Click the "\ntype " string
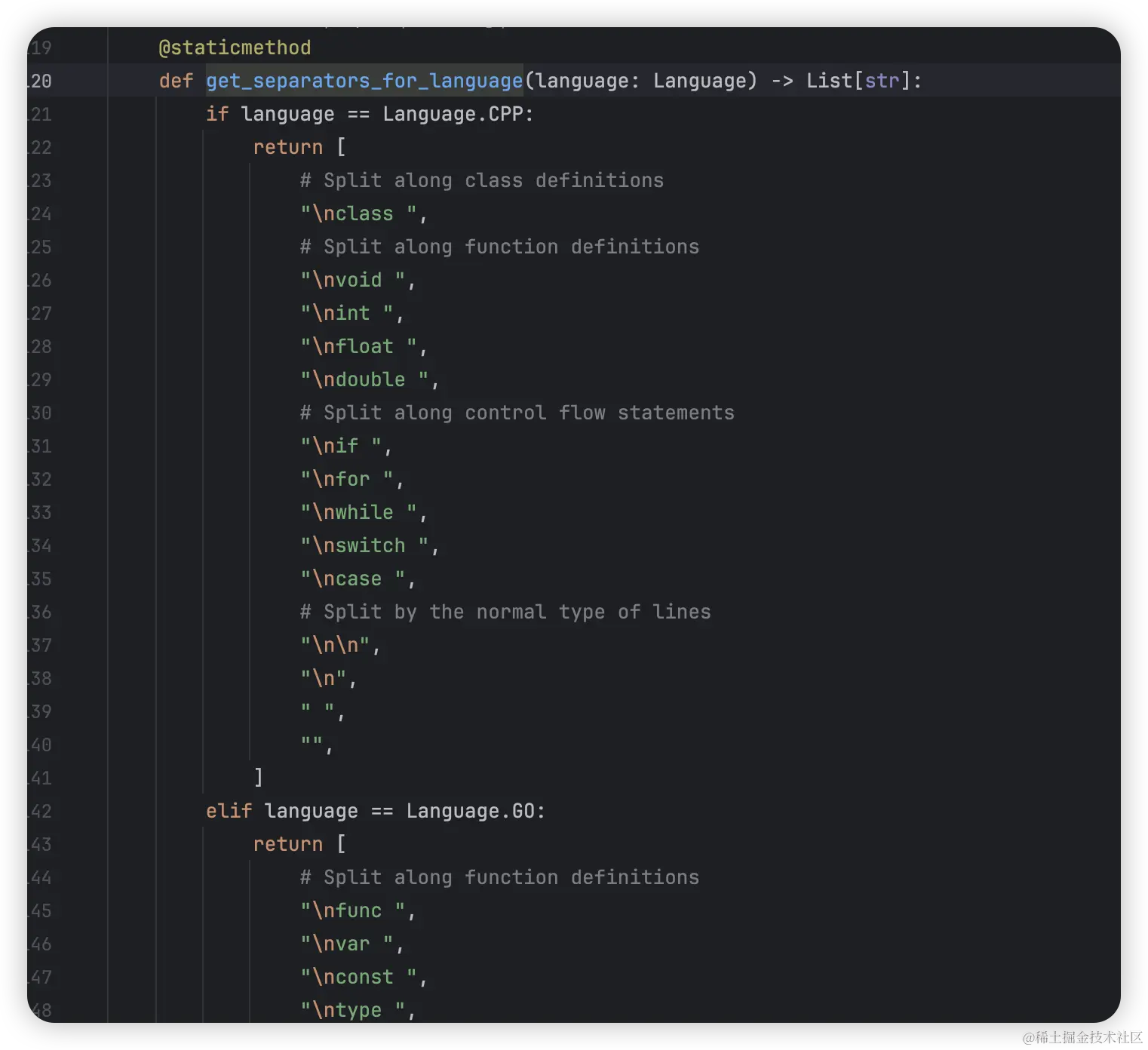 (352, 1010)
